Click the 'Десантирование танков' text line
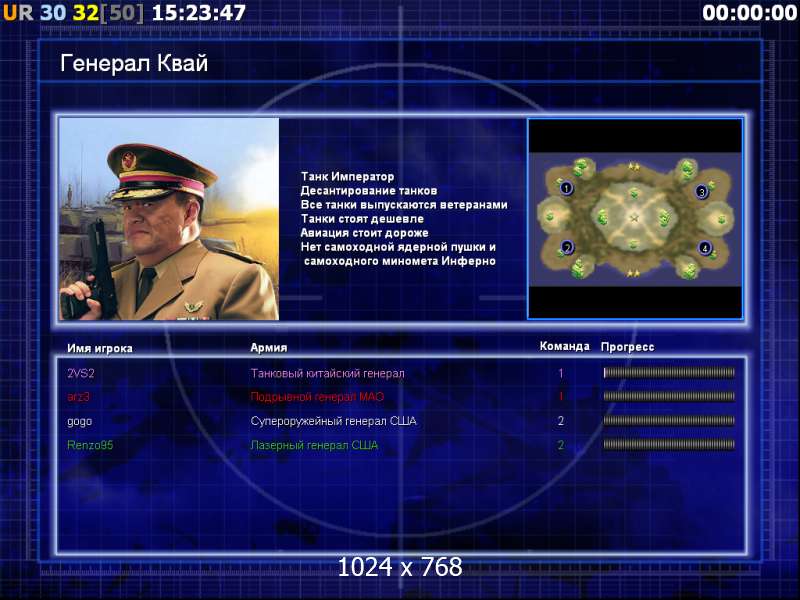This screenshot has height=600, width=800. [x=369, y=191]
